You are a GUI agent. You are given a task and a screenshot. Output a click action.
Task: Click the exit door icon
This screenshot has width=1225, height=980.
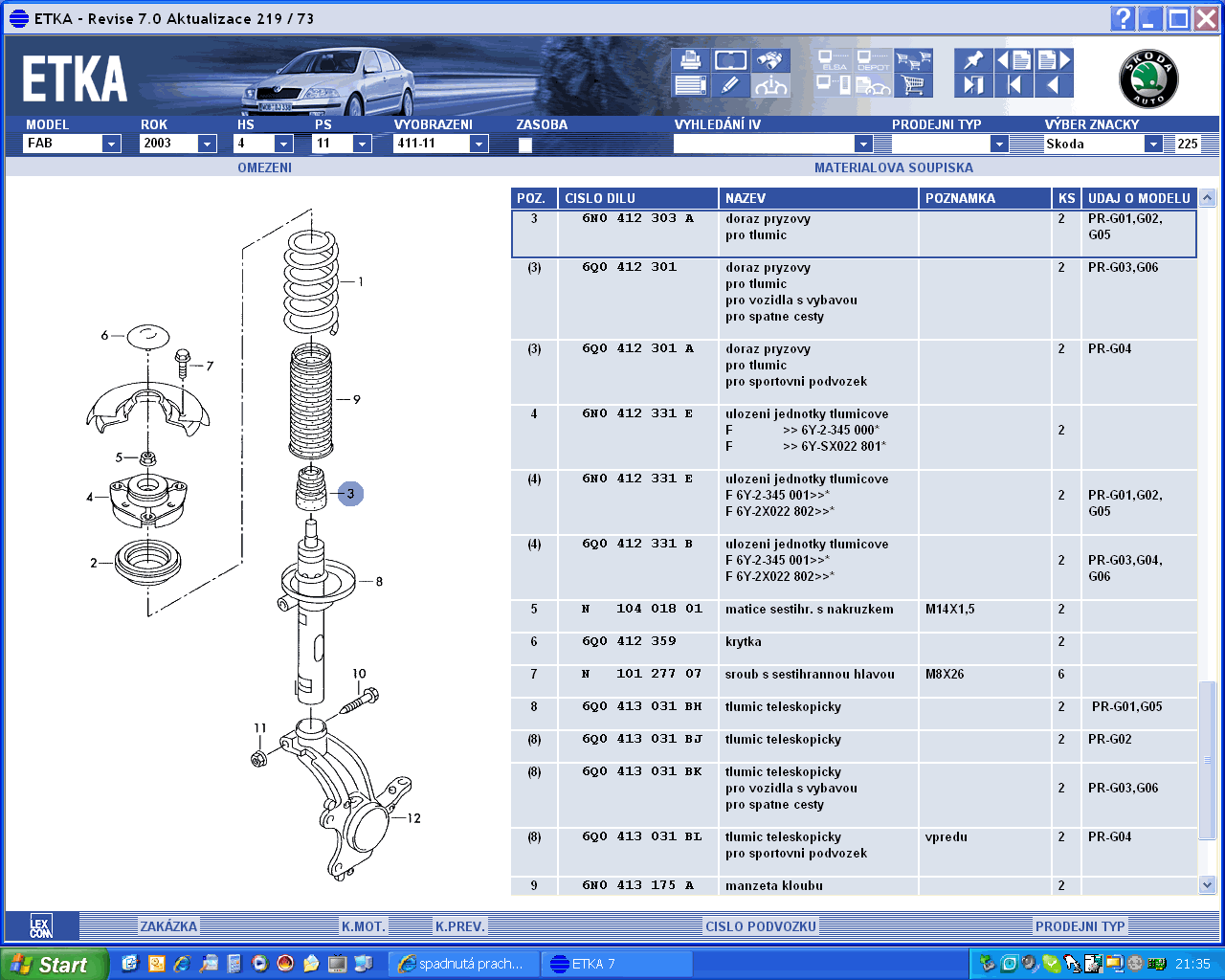coord(973,85)
